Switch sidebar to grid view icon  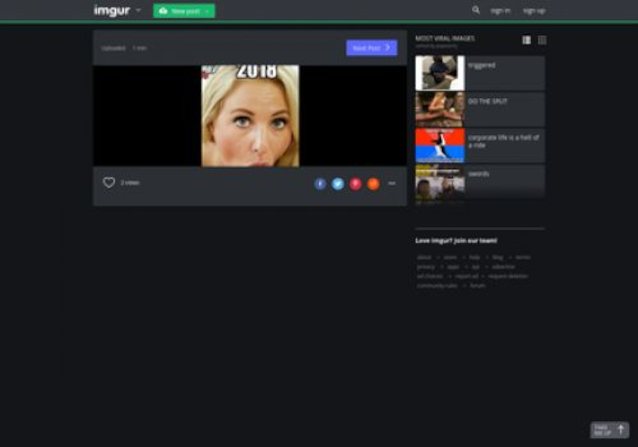(542, 40)
